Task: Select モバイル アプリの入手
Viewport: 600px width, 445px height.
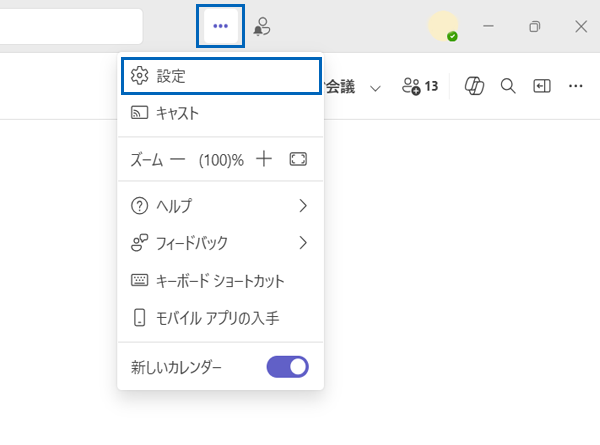Action: pyautogui.click(x=221, y=318)
